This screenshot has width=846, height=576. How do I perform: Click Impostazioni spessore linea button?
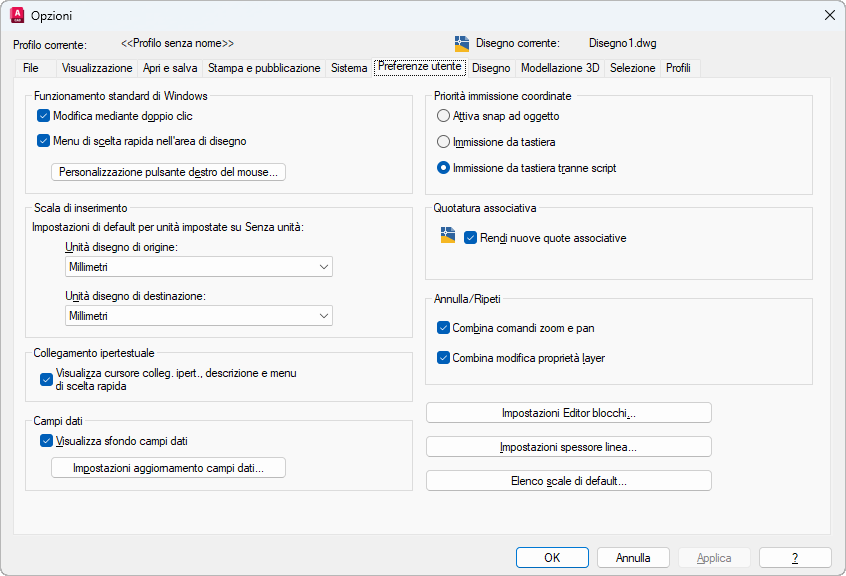click(568, 447)
